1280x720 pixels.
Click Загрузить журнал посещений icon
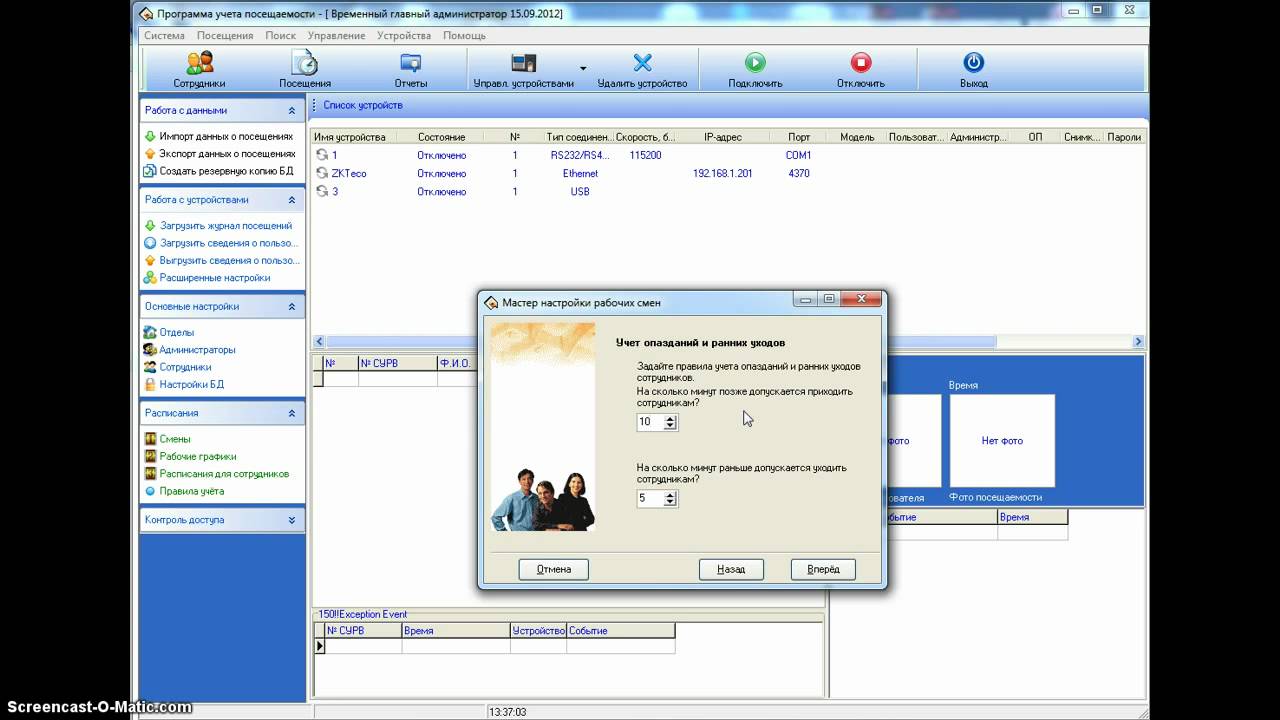pyautogui.click(x=150, y=226)
